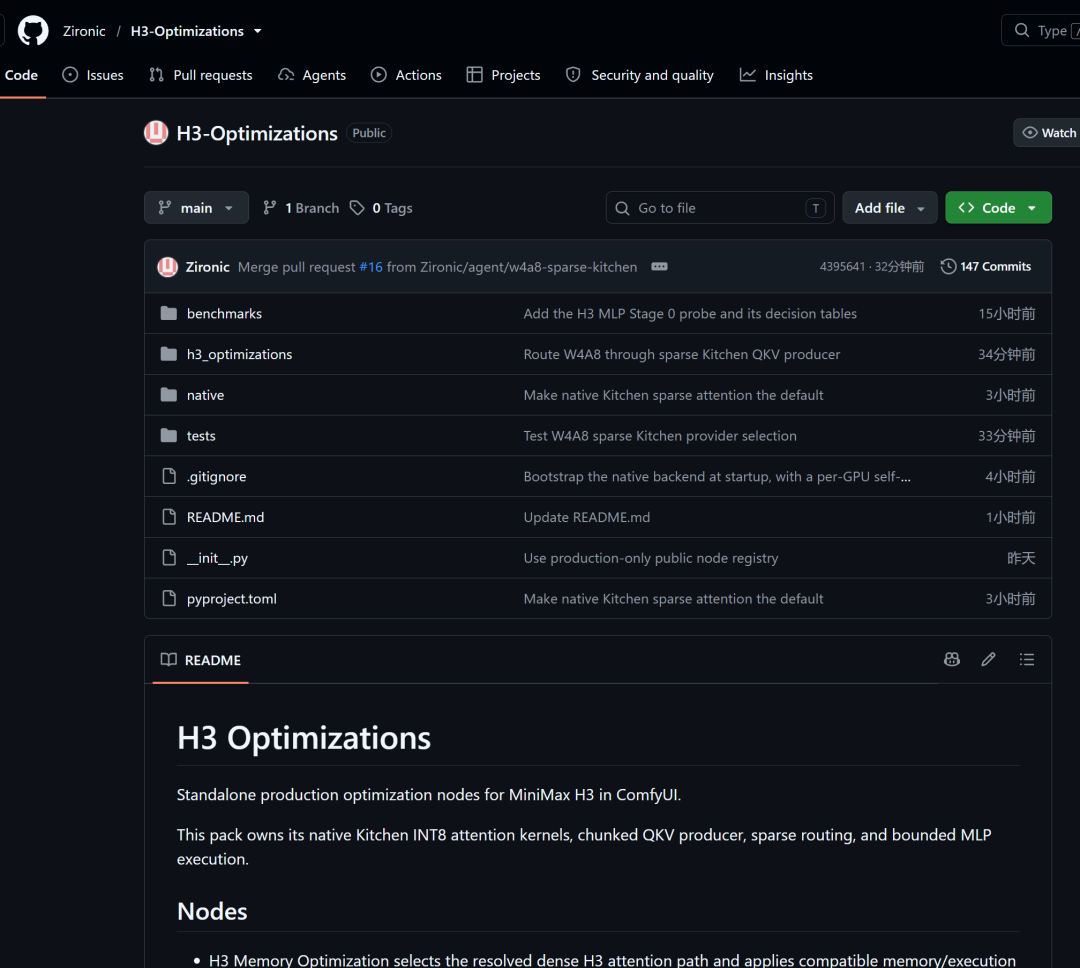Click the 'H3 Optimizations' README heading
This screenshot has width=1080, height=968.
tap(304, 738)
